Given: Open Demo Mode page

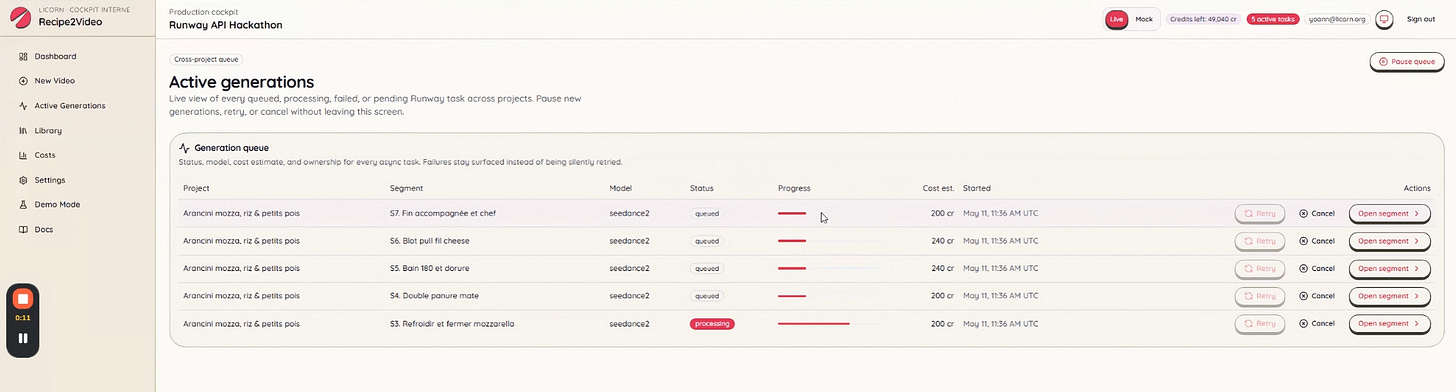Looking at the screenshot, I should 57,205.
